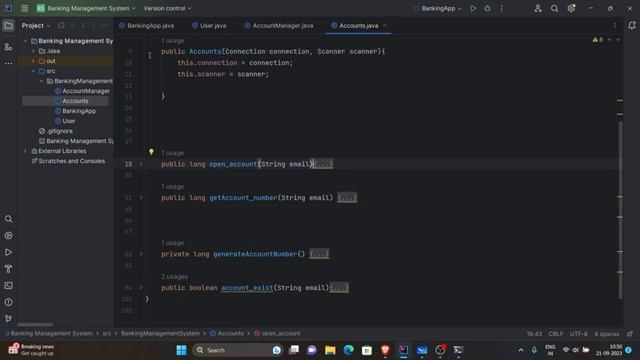The width and height of the screenshot is (640, 360).
Task: Open more run actions menu
Action: tap(502, 8)
